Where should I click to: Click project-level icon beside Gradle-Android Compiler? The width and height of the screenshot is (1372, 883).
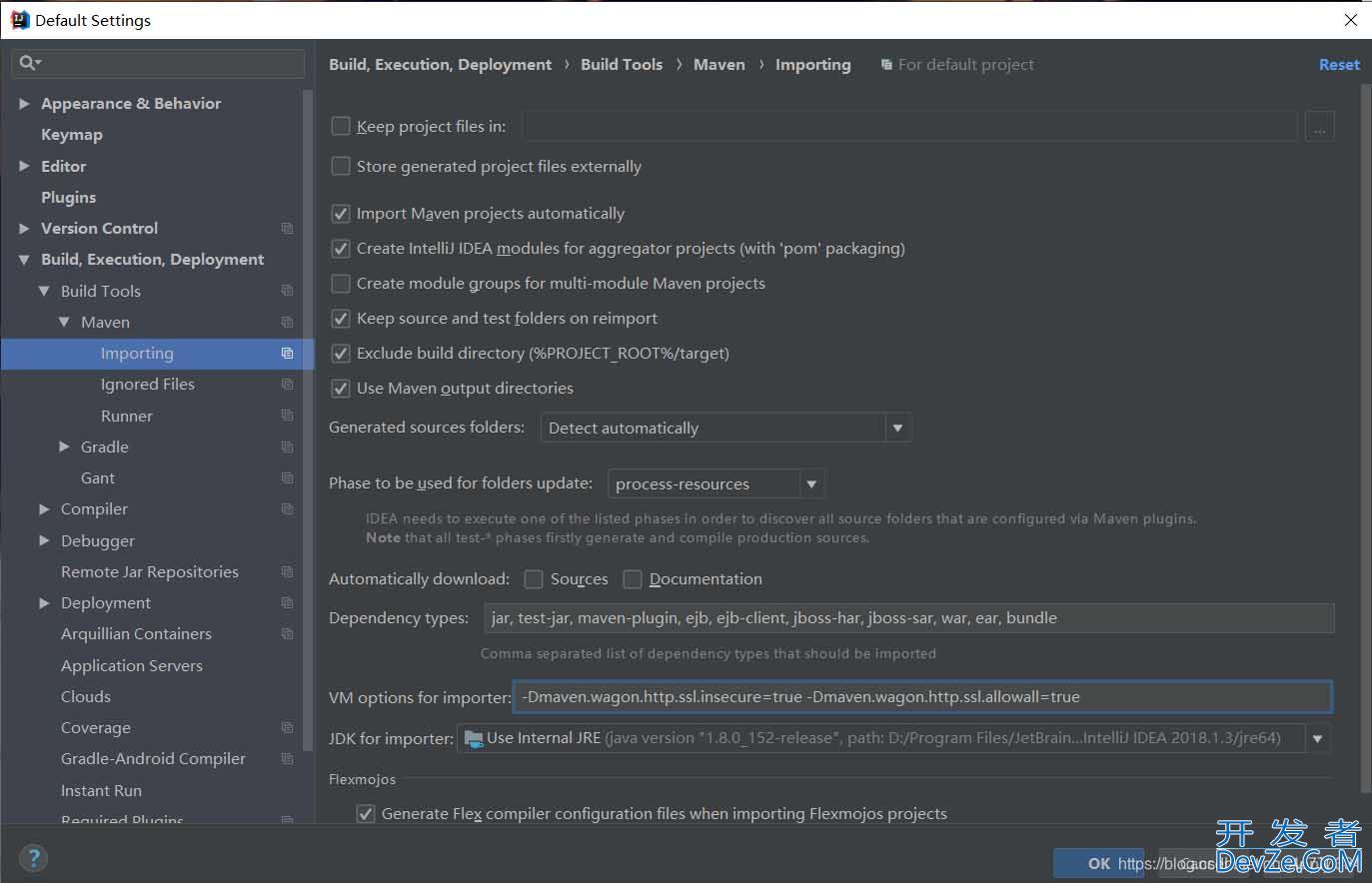click(287, 759)
